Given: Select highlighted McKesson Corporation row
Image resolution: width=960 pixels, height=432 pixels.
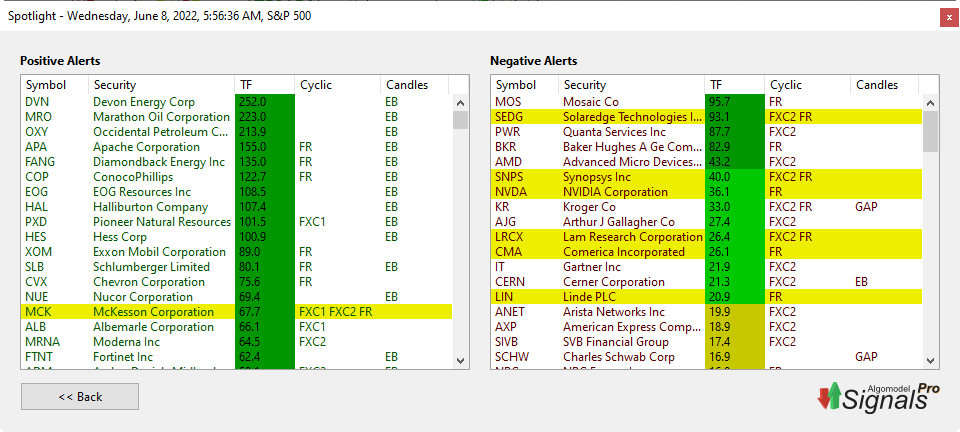Looking at the screenshot, I should pyautogui.click(x=237, y=311).
